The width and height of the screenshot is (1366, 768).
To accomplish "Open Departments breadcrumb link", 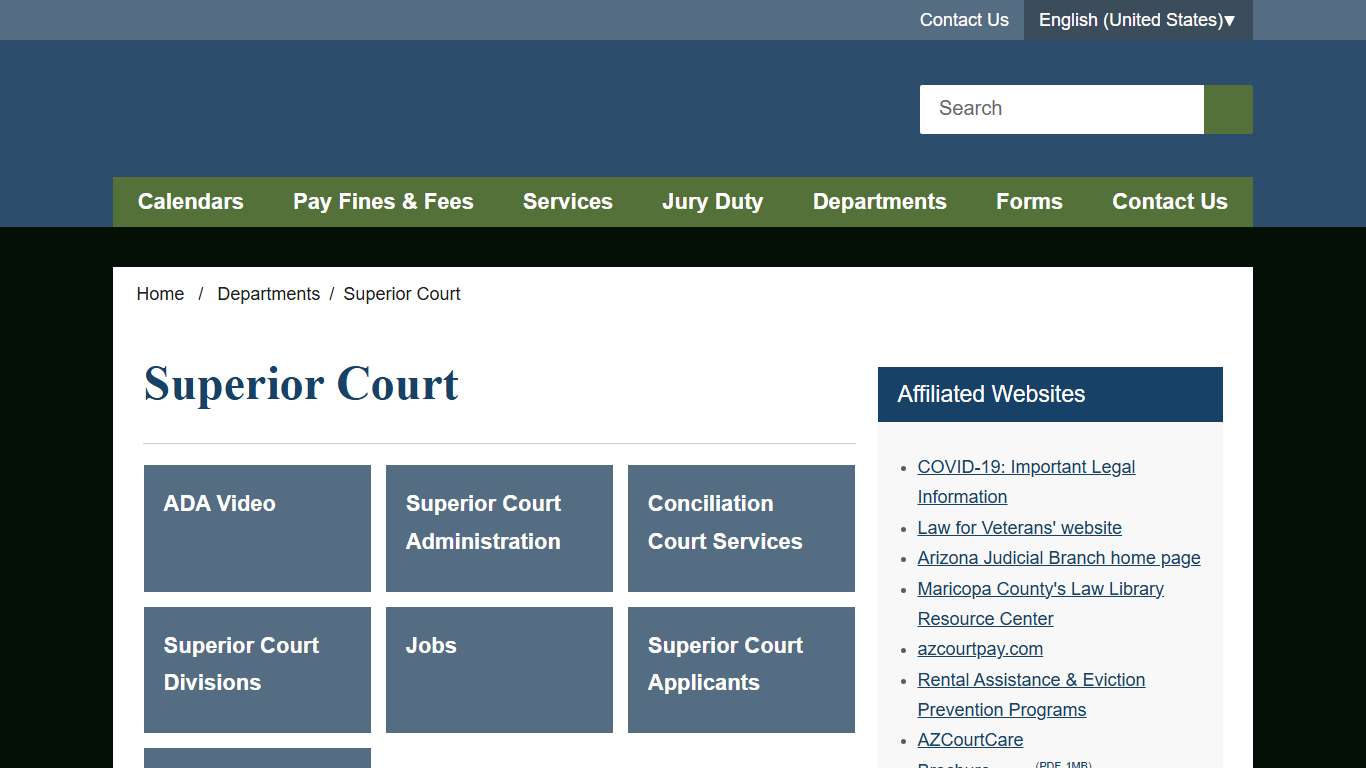I will tap(268, 293).
